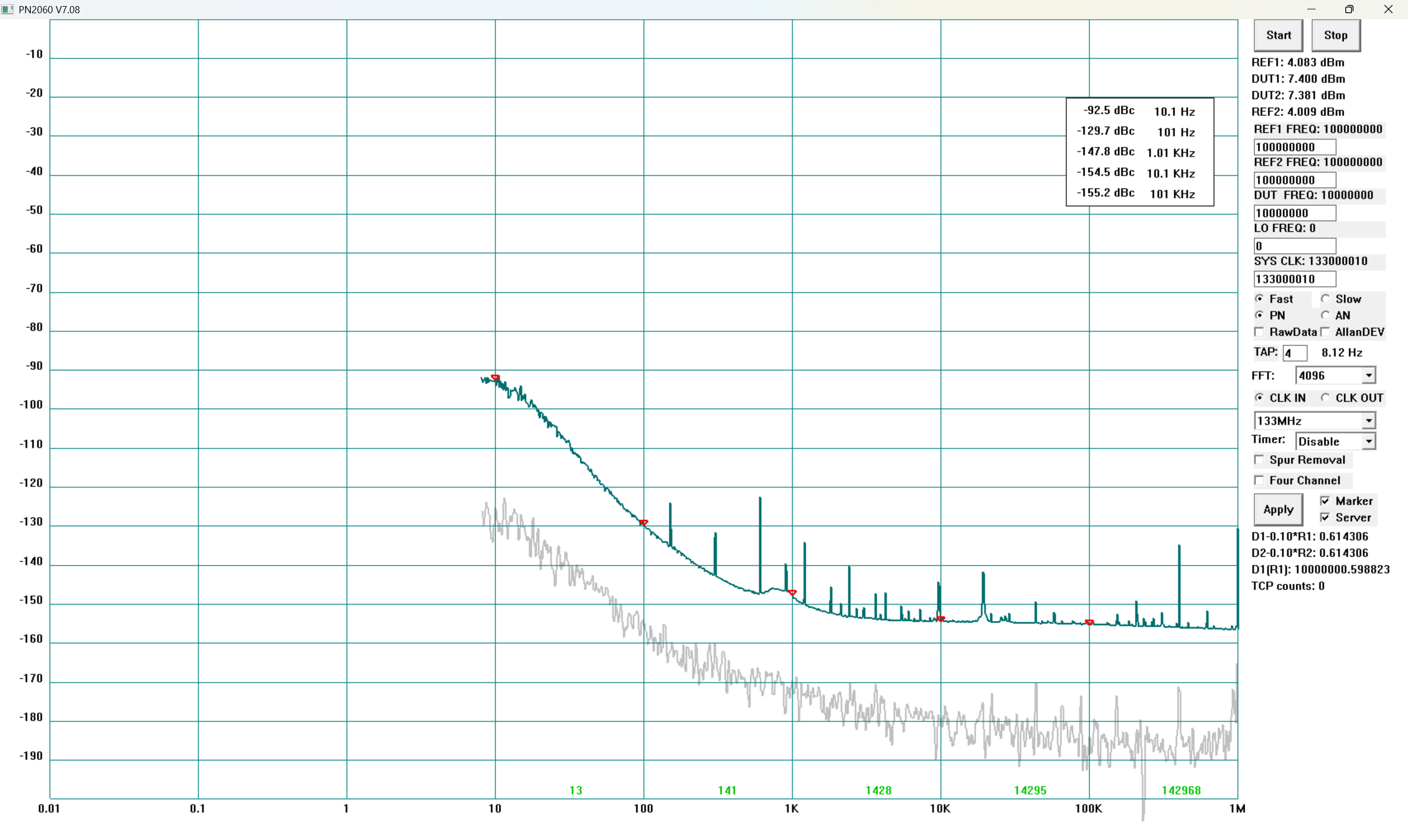Select the Slow radio option
The width and height of the screenshot is (1408, 840).
coord(1325,299)
